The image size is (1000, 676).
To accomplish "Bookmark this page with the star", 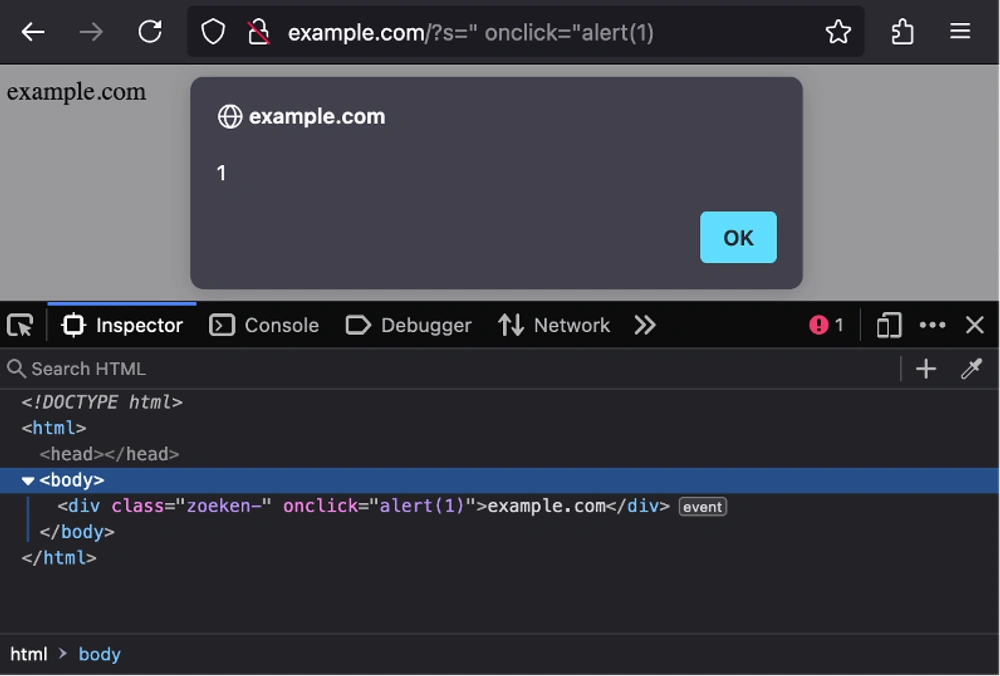I will pyautogui.click(x=838, y=32).
